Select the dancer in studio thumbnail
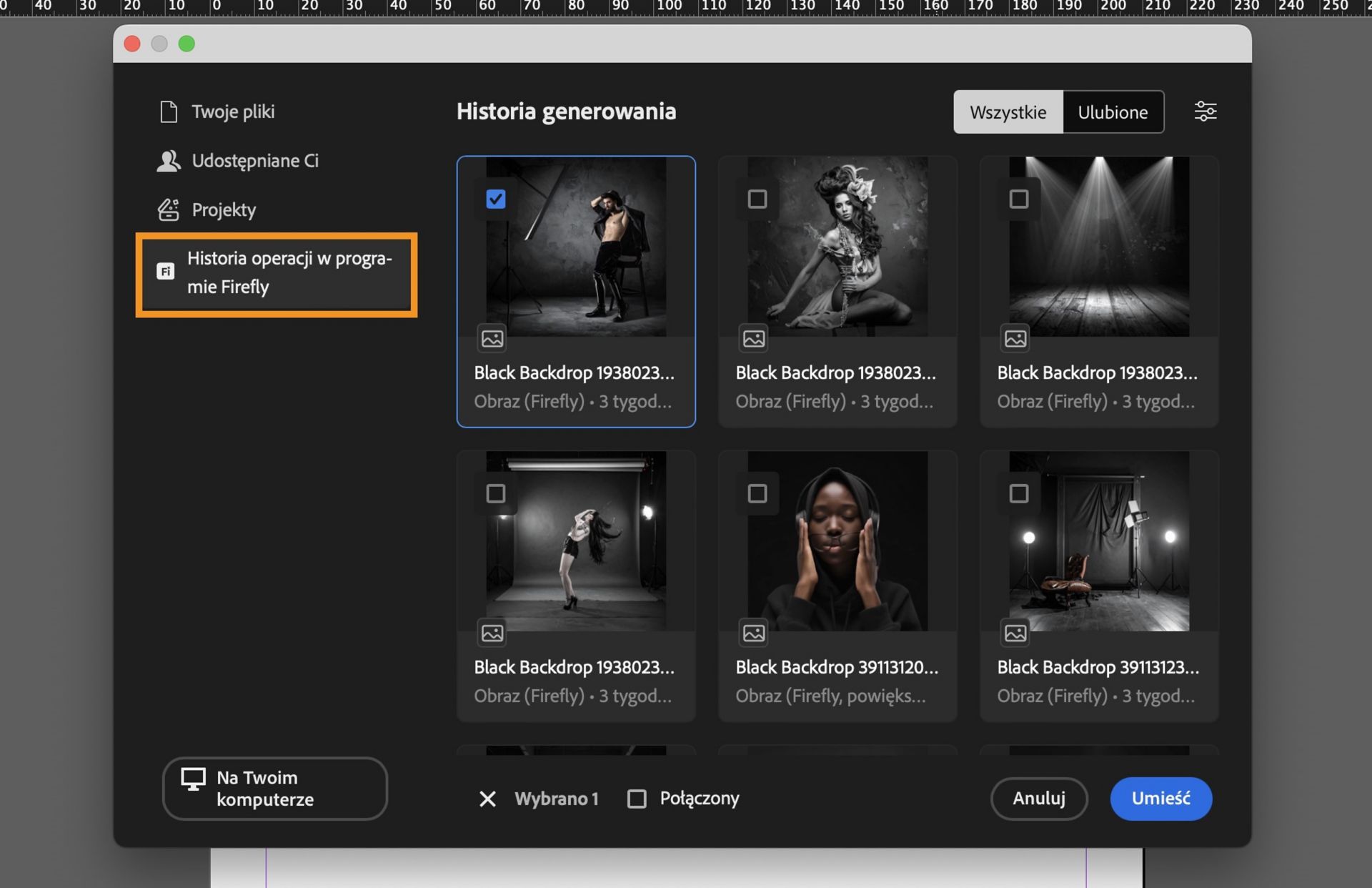Screen dimensions: 1372x888 coord(576,541)
